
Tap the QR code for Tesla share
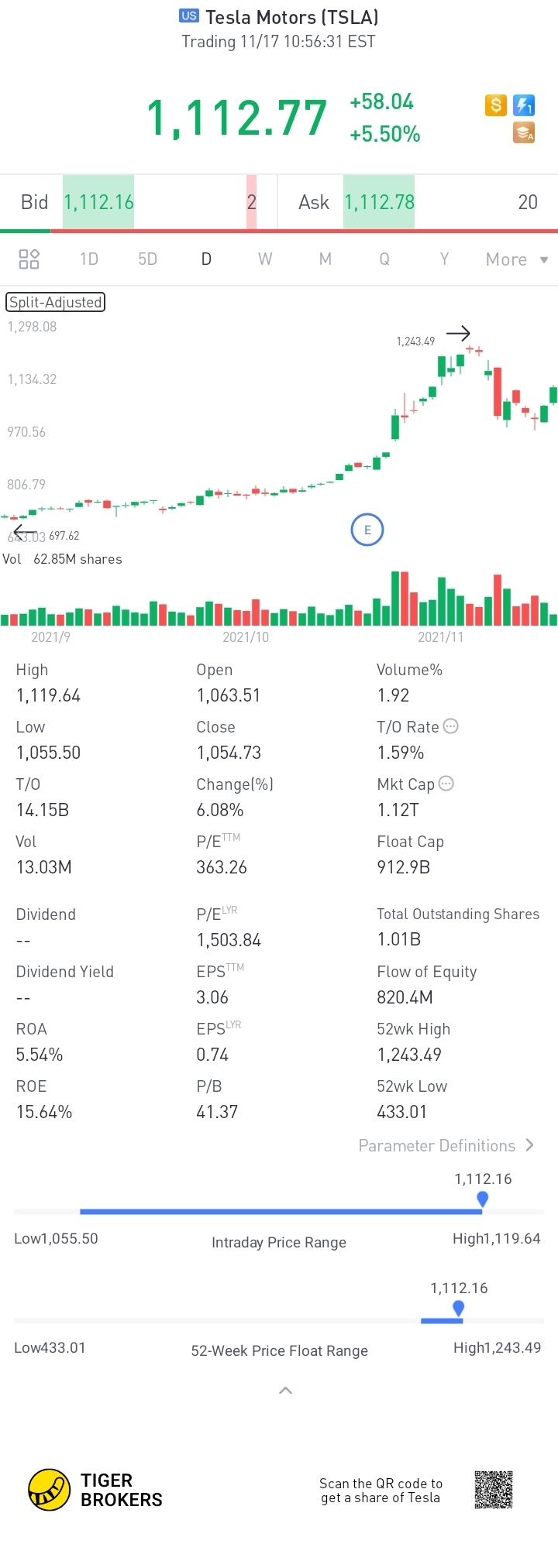(x=494, y=1490)
